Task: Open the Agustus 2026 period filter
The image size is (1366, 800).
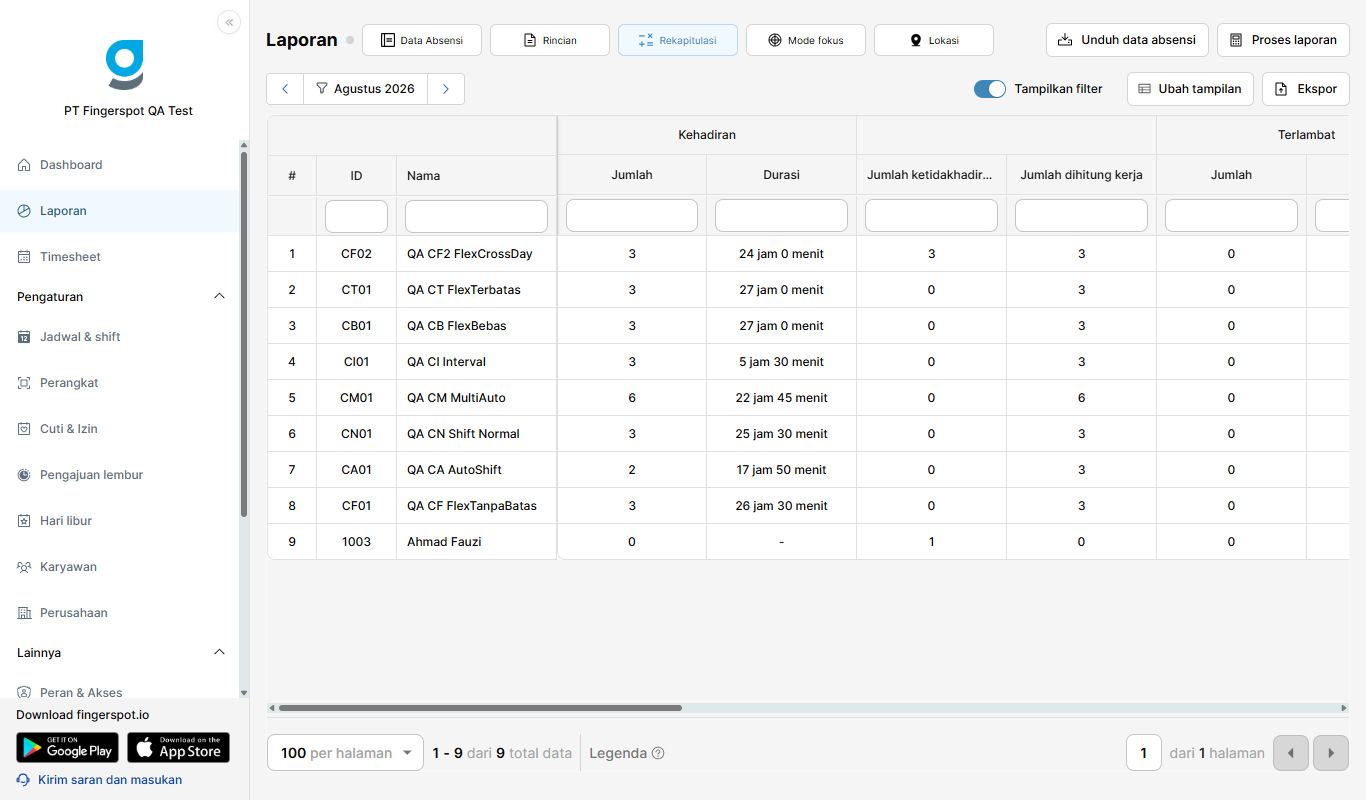Action: click(365, 89)
